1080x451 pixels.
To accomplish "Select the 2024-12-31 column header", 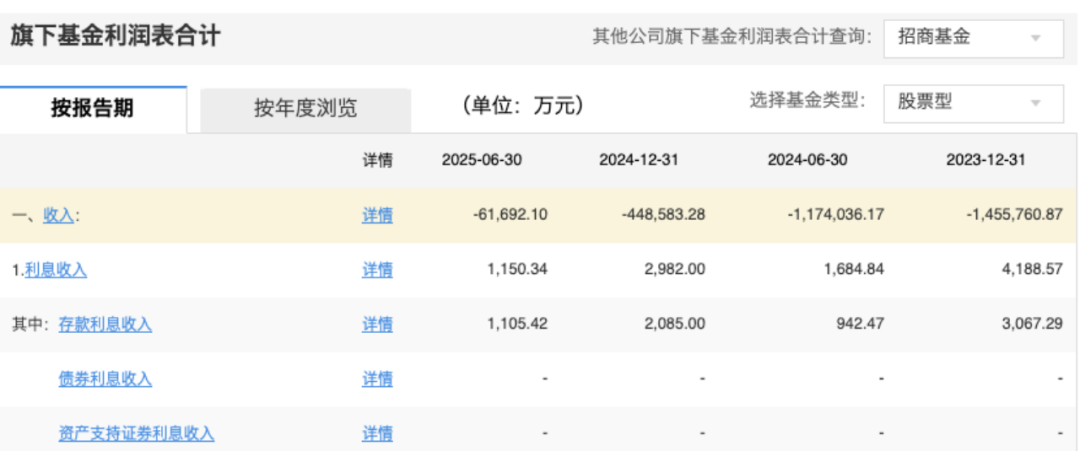I will coord(639,160).
